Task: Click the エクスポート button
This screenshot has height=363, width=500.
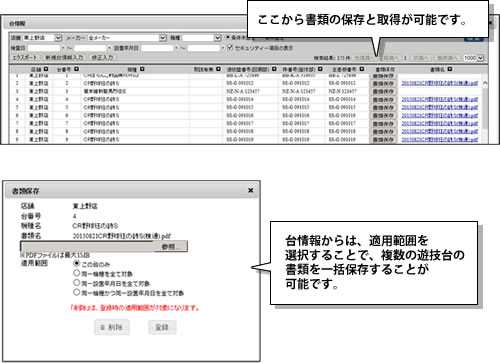Action: coord(25,58)
